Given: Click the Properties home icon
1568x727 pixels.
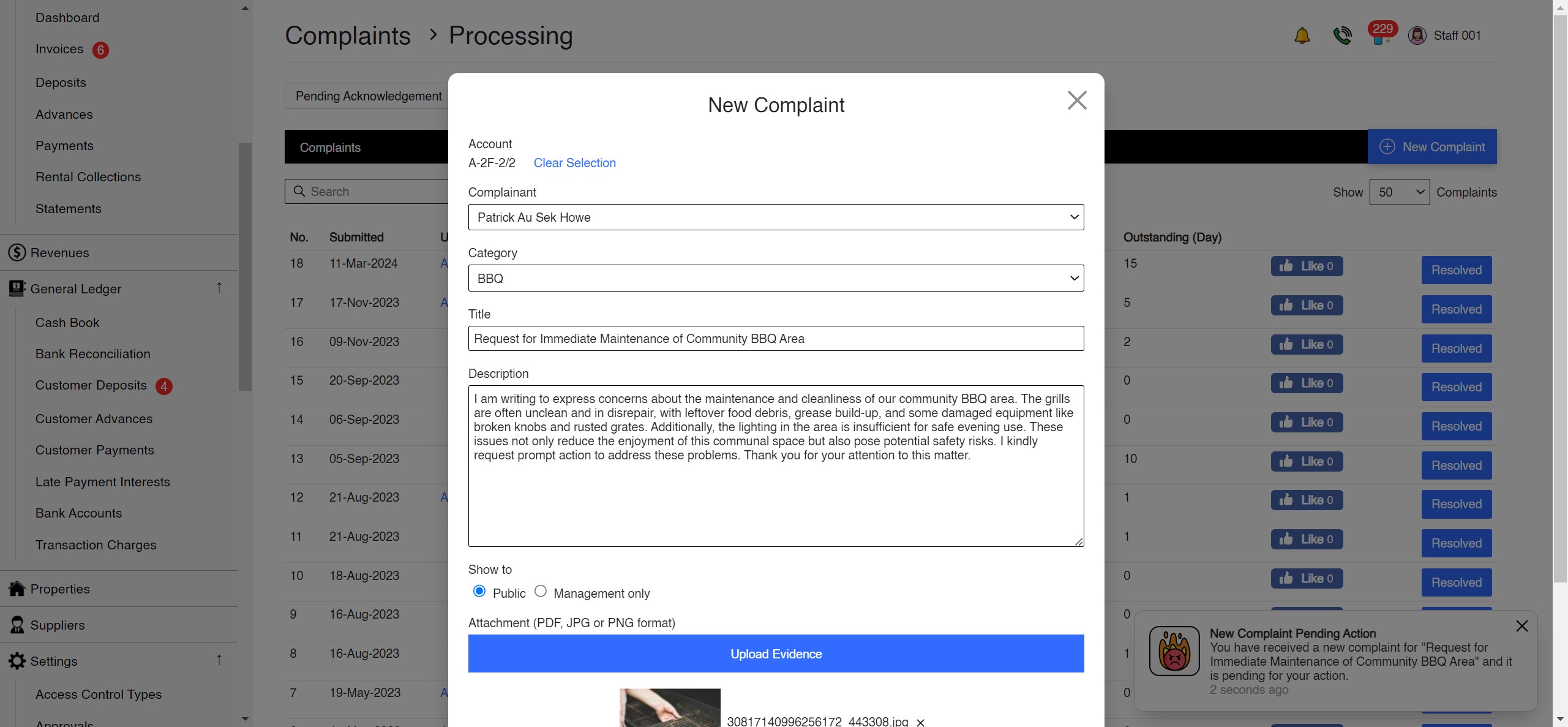Looking at the screenshot, I should [x=15, y=589].
